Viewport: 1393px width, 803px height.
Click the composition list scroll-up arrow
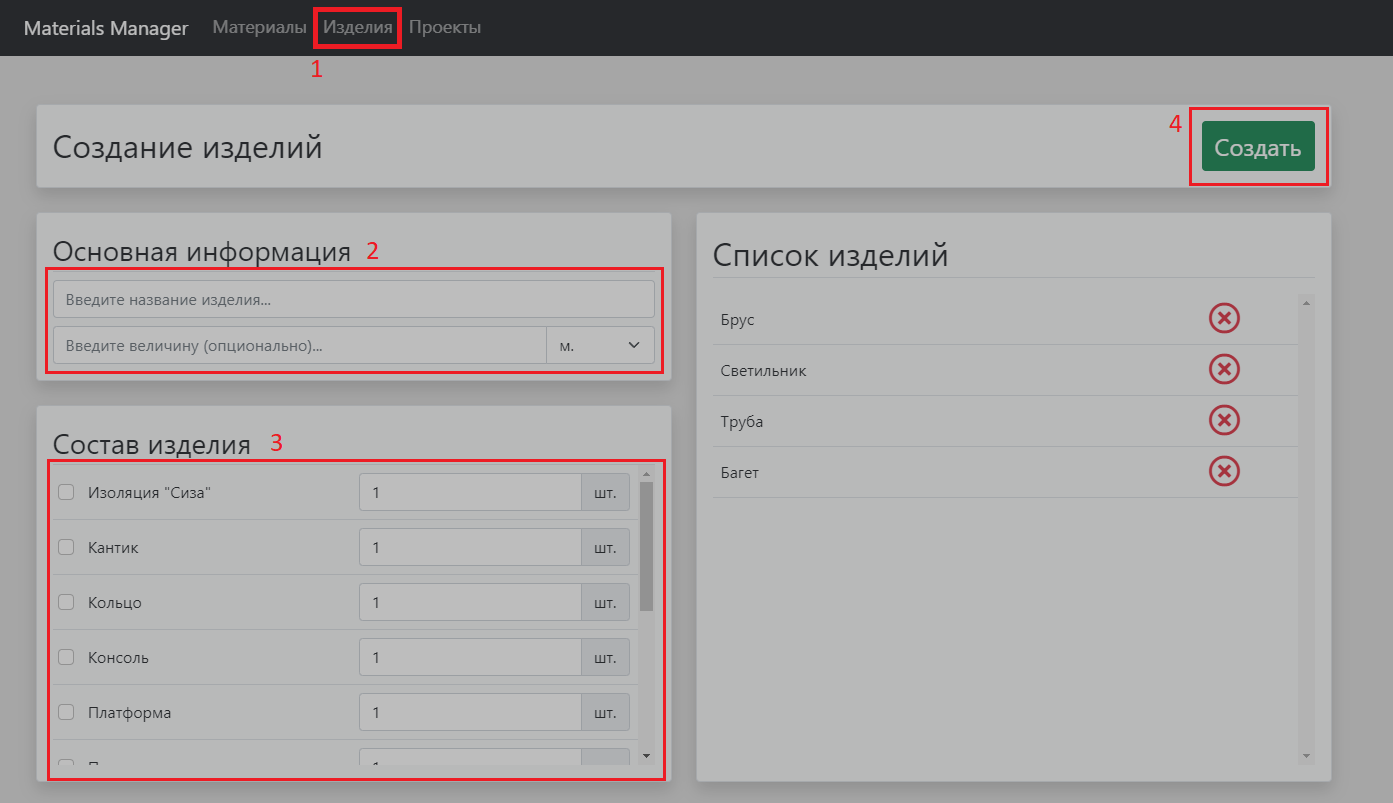(x=646, y=473)
